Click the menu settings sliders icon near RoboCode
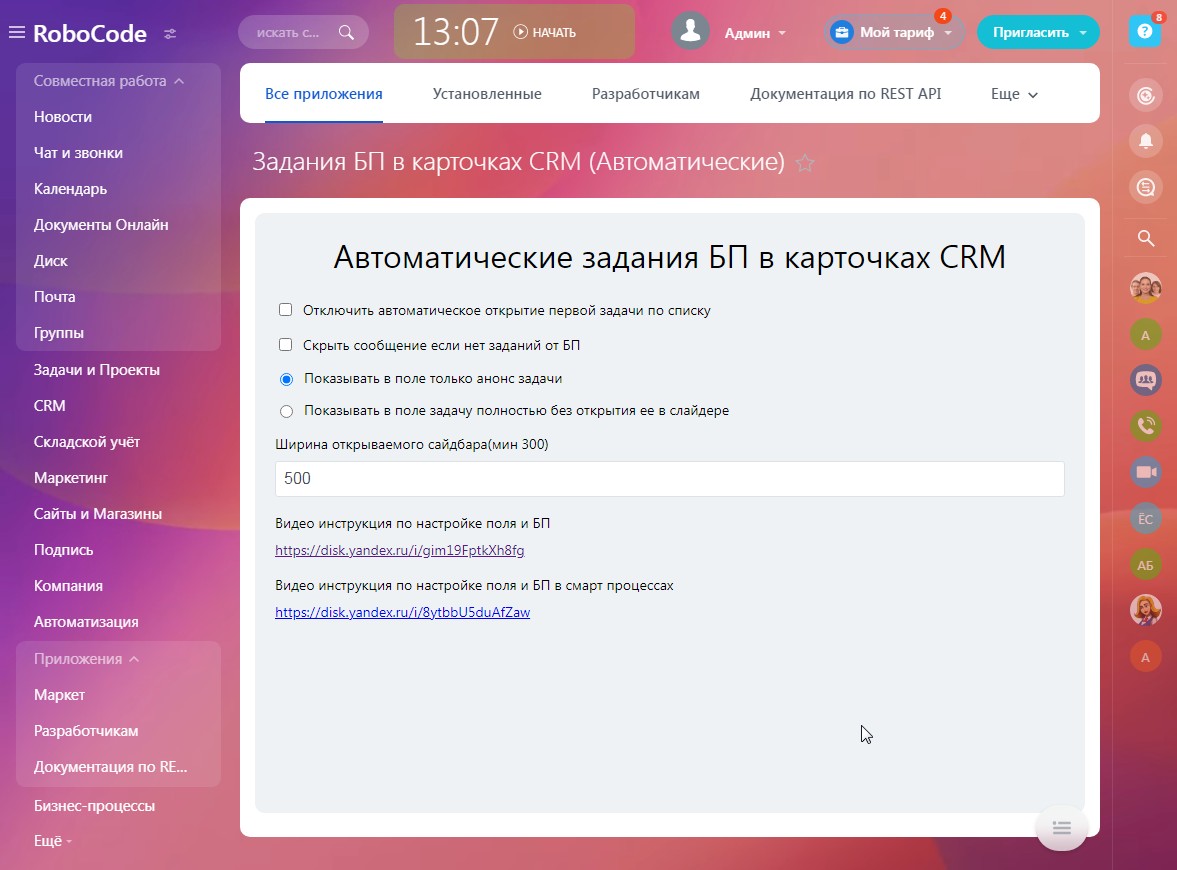 click(x=170, y=34)
